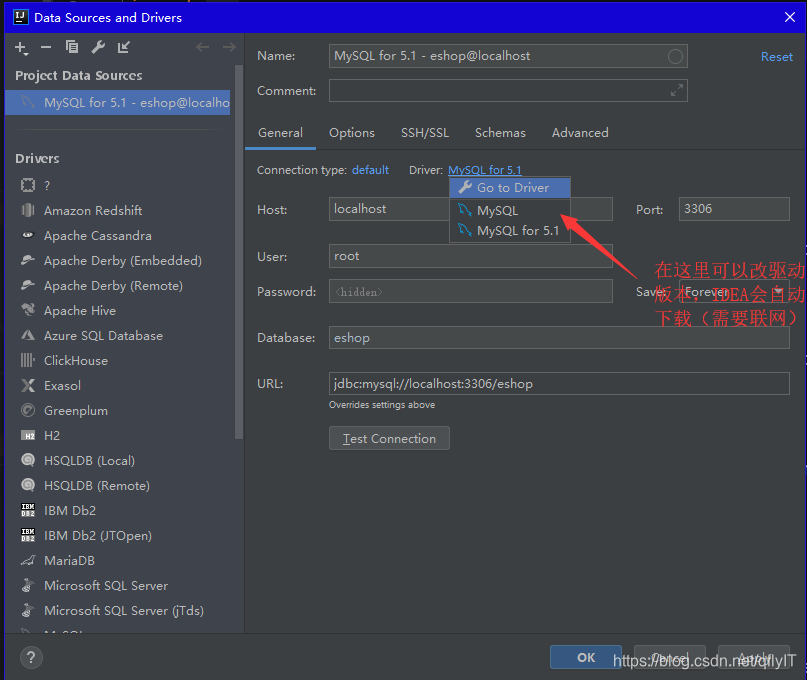The image size is (807, 680).
Task: Click the Apache Cassandra eye icon
Action: click(28, 235)
